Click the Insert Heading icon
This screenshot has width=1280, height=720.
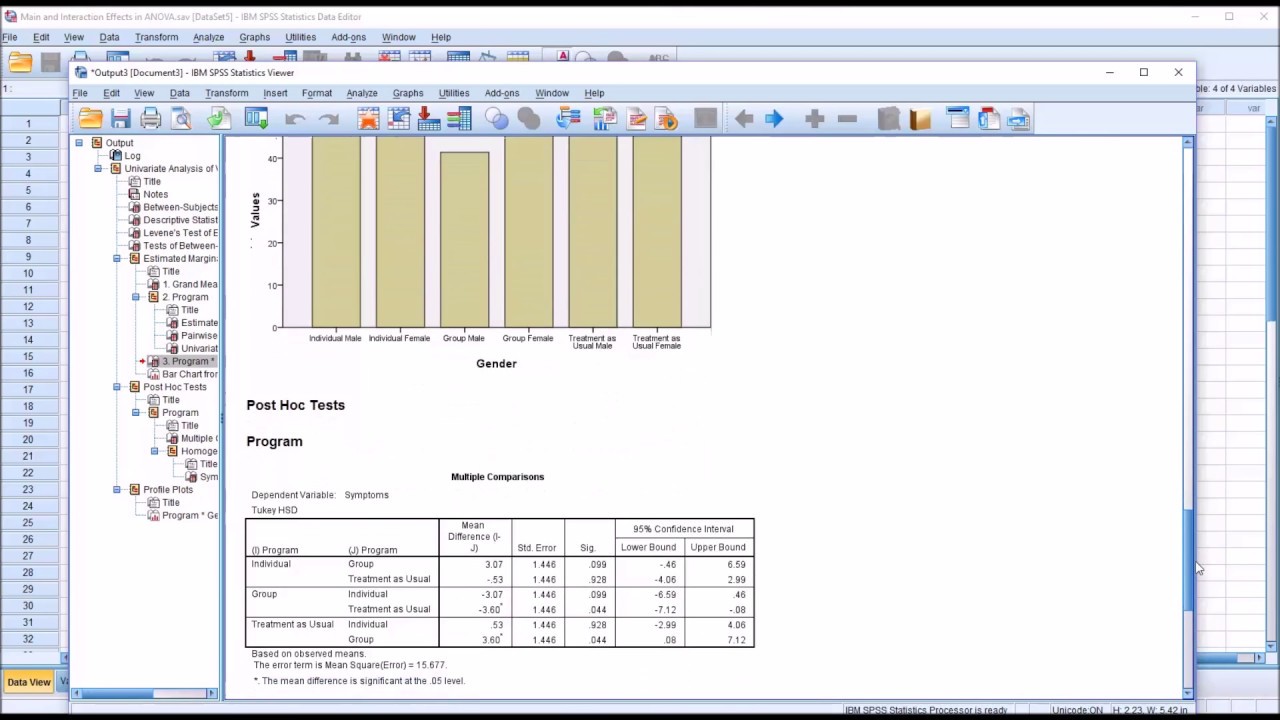(x=958, y=119)
